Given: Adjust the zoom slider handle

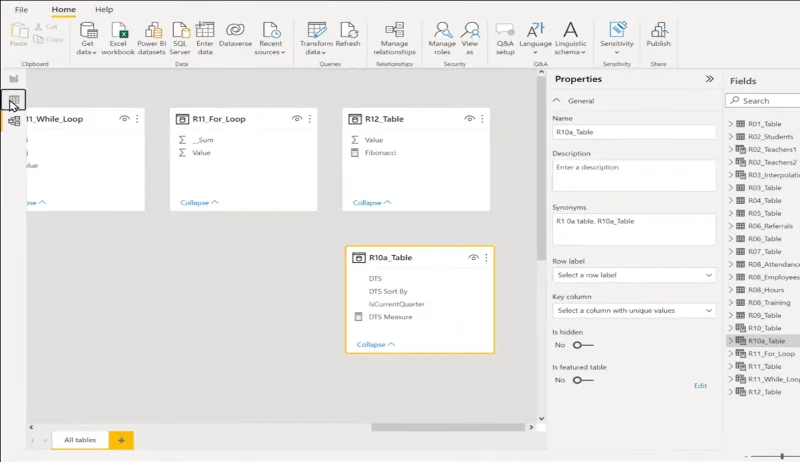Looking at the screenshot, I should pos(782,456).
